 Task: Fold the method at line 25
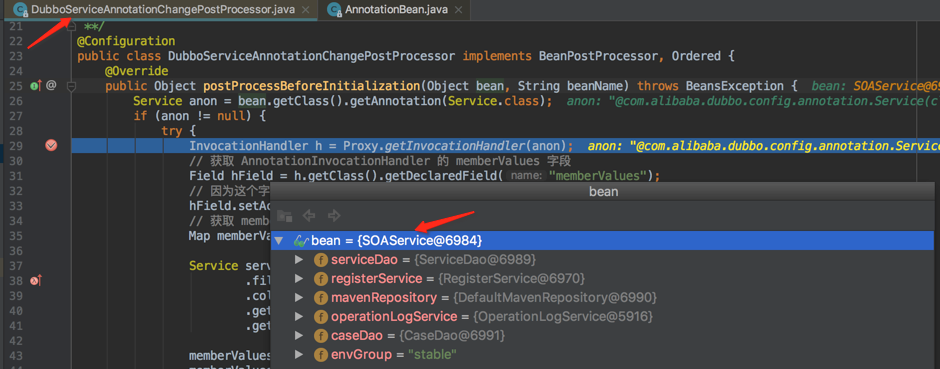tap(71, 86)
